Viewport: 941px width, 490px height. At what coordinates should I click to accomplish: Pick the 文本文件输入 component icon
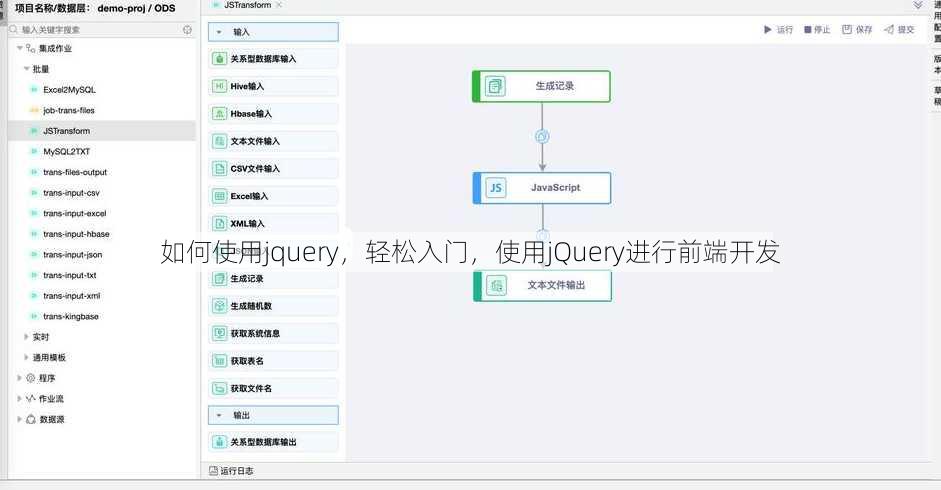[x=220, y=141]
